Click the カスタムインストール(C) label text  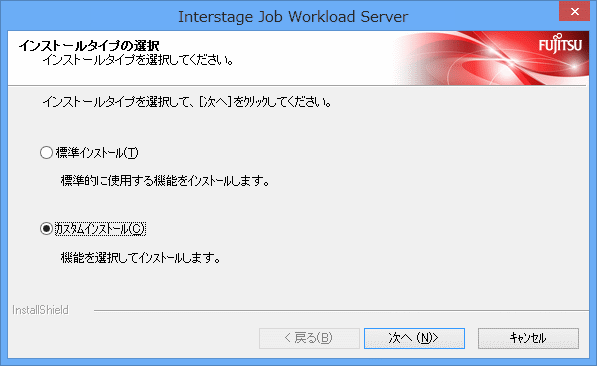tap(100, 229)
